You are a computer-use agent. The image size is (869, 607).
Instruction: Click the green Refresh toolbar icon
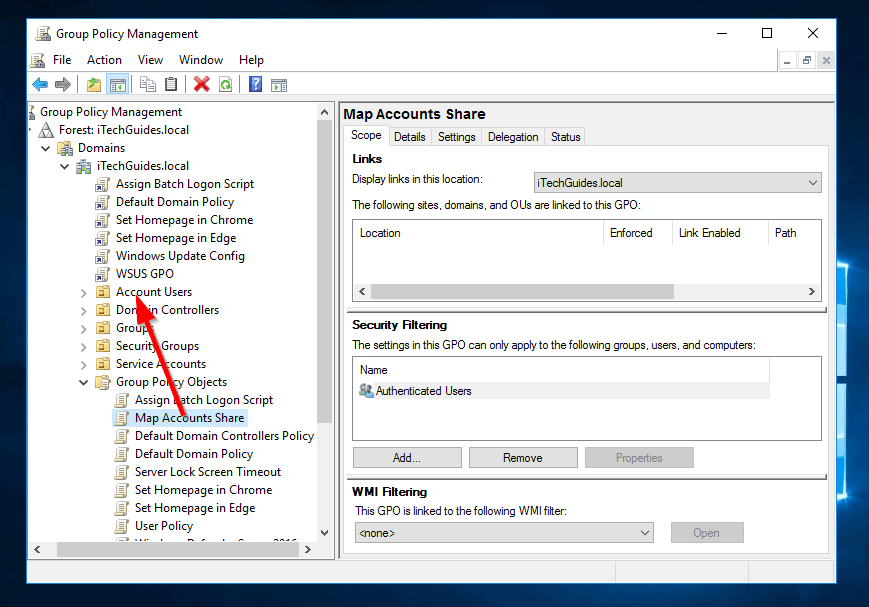pos(225,85)
